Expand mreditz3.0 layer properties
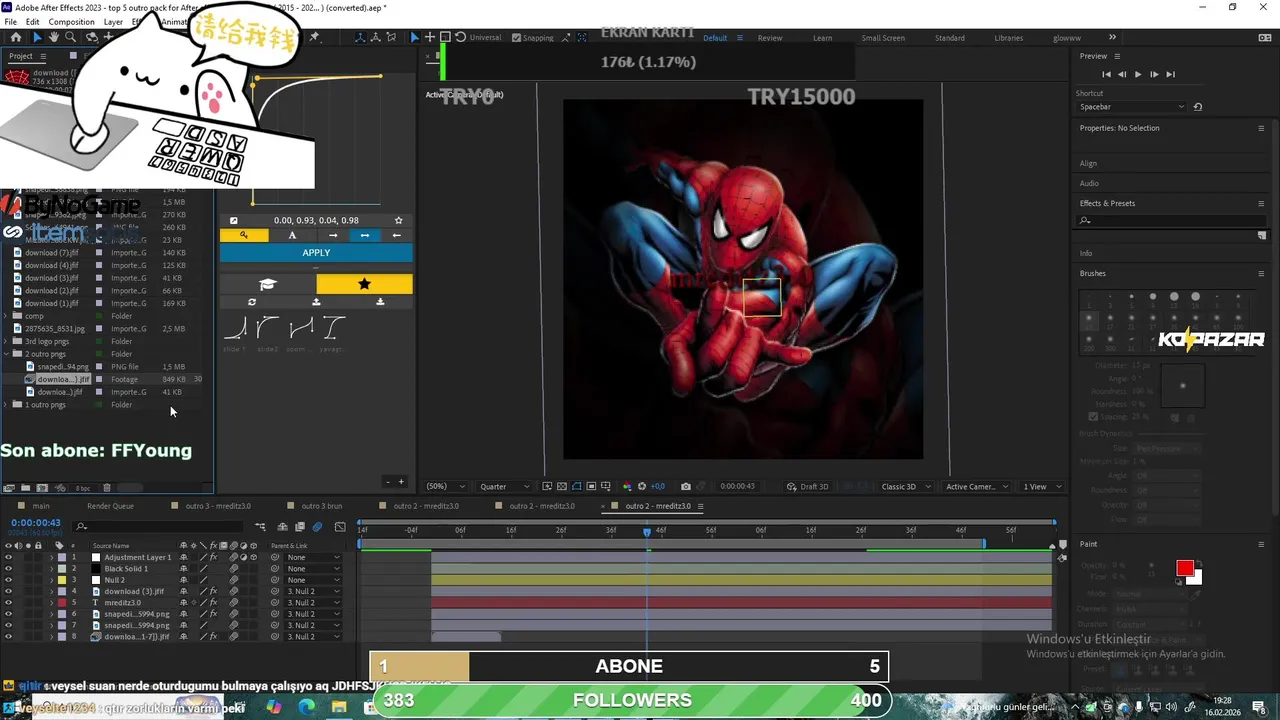 [x=51, y=603]
